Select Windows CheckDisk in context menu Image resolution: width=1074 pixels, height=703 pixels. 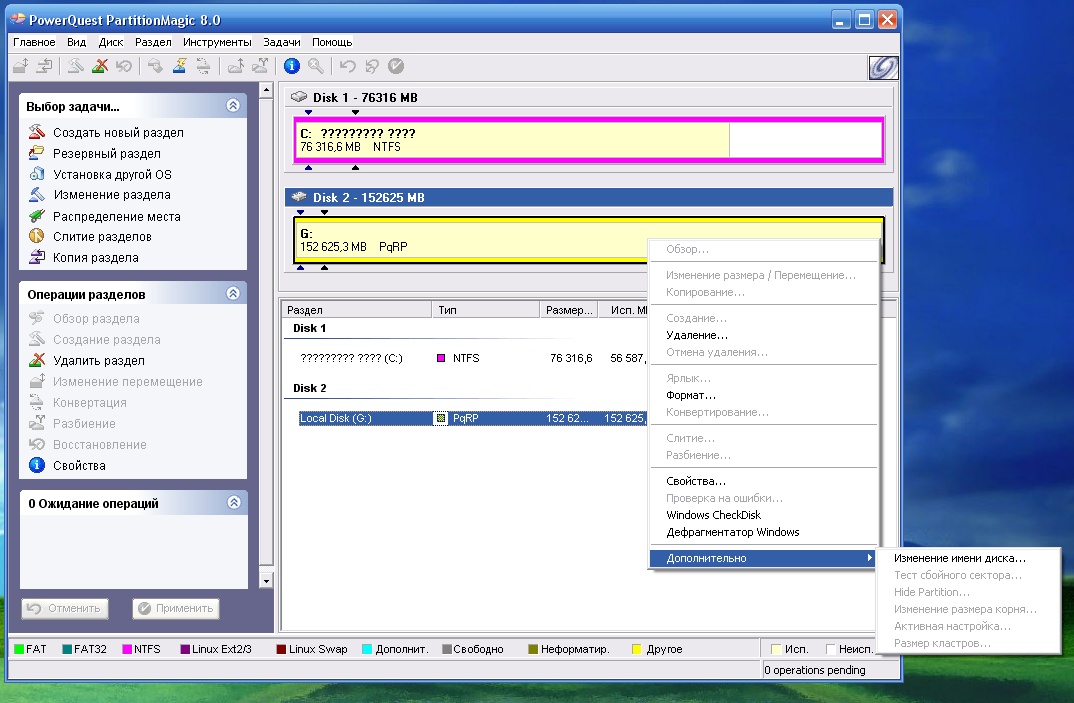(763, 515)
